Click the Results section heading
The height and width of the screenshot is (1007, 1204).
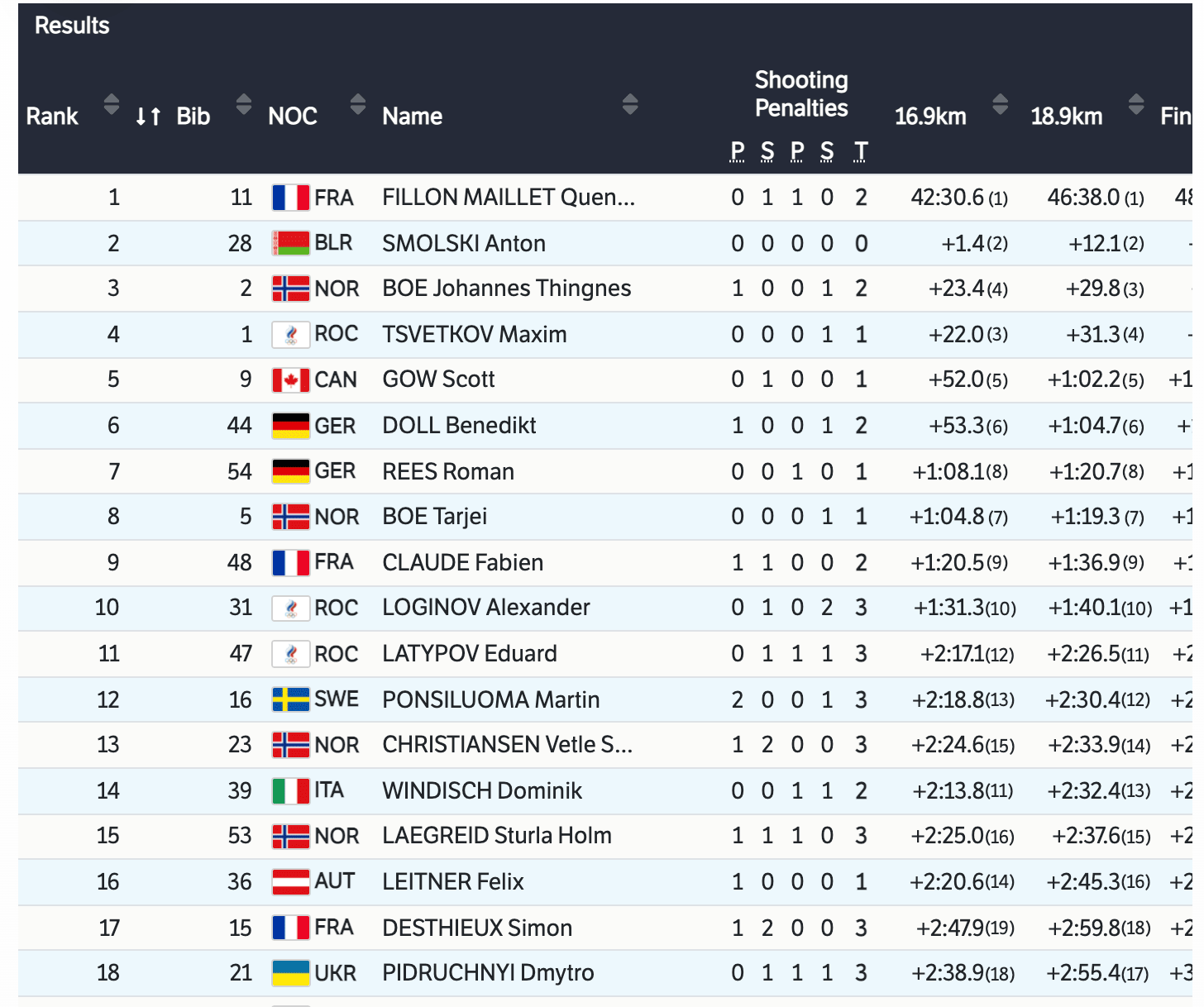(72, 26)
